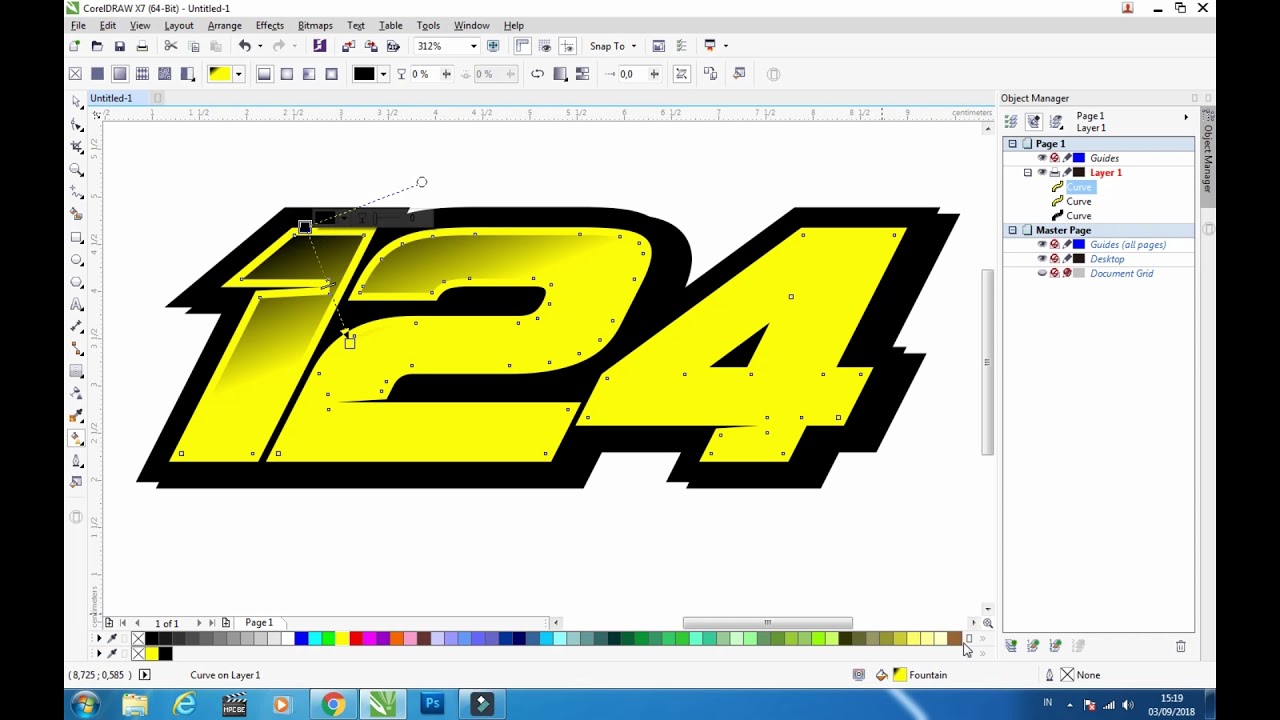Select the Shape tool in toolbox

click(77, 125)
